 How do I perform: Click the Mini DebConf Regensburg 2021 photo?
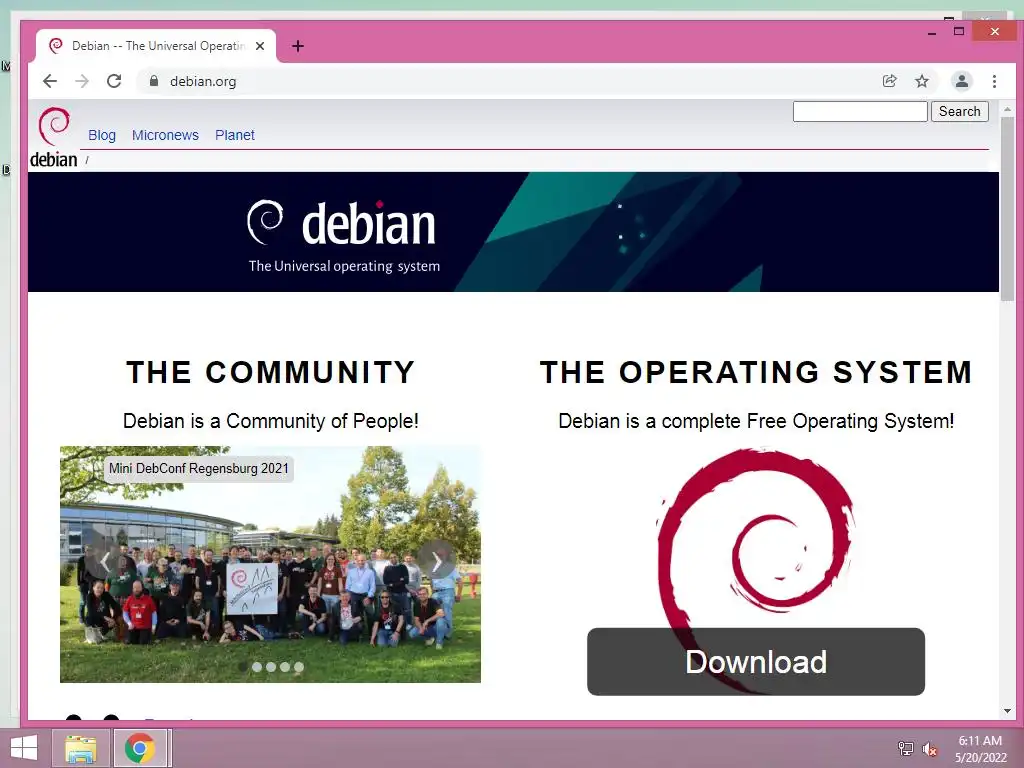click(270, 564)
